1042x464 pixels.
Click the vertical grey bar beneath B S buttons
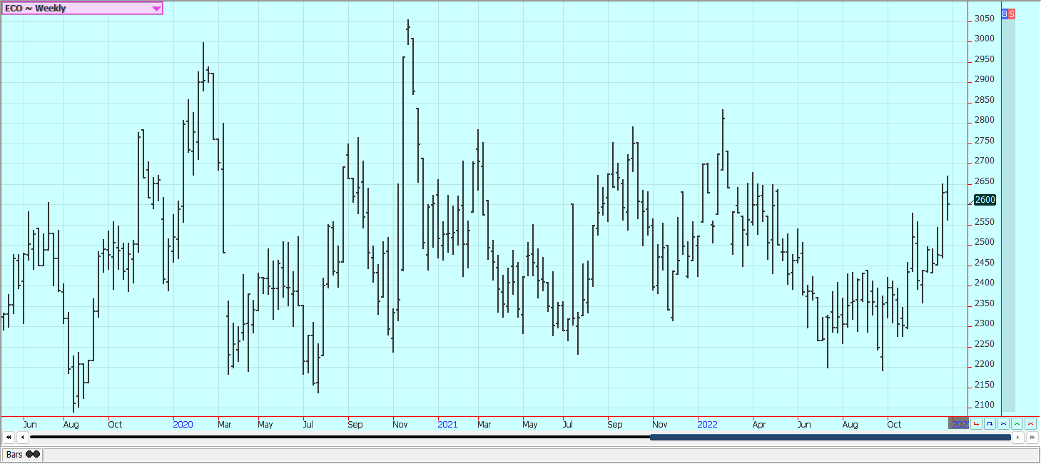click(x=1009, y=215)
